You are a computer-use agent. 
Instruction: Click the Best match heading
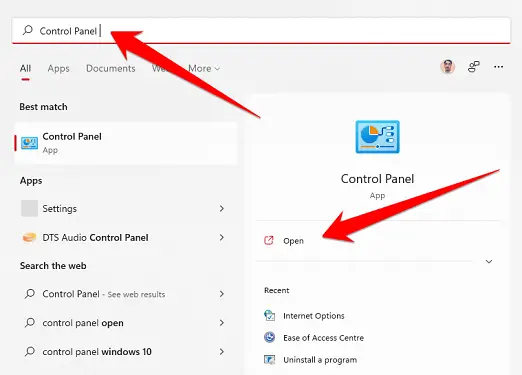tap(43, 107)
